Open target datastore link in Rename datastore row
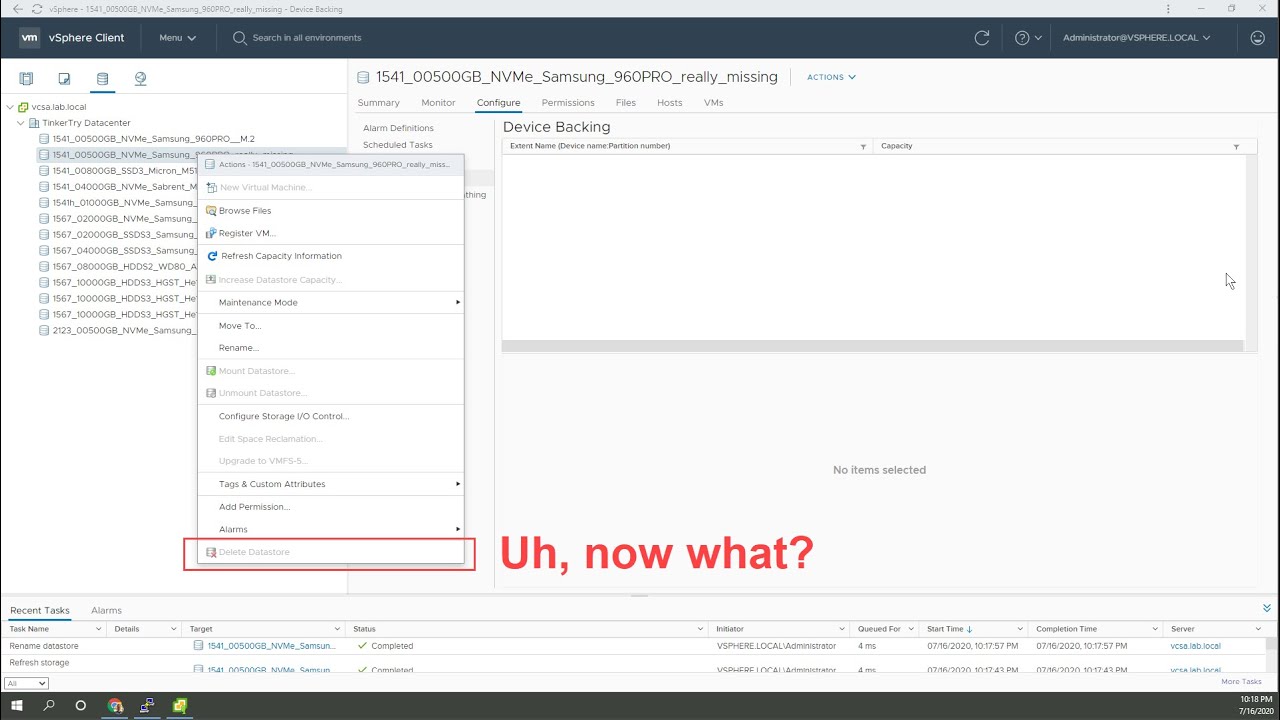 point(272,646)
